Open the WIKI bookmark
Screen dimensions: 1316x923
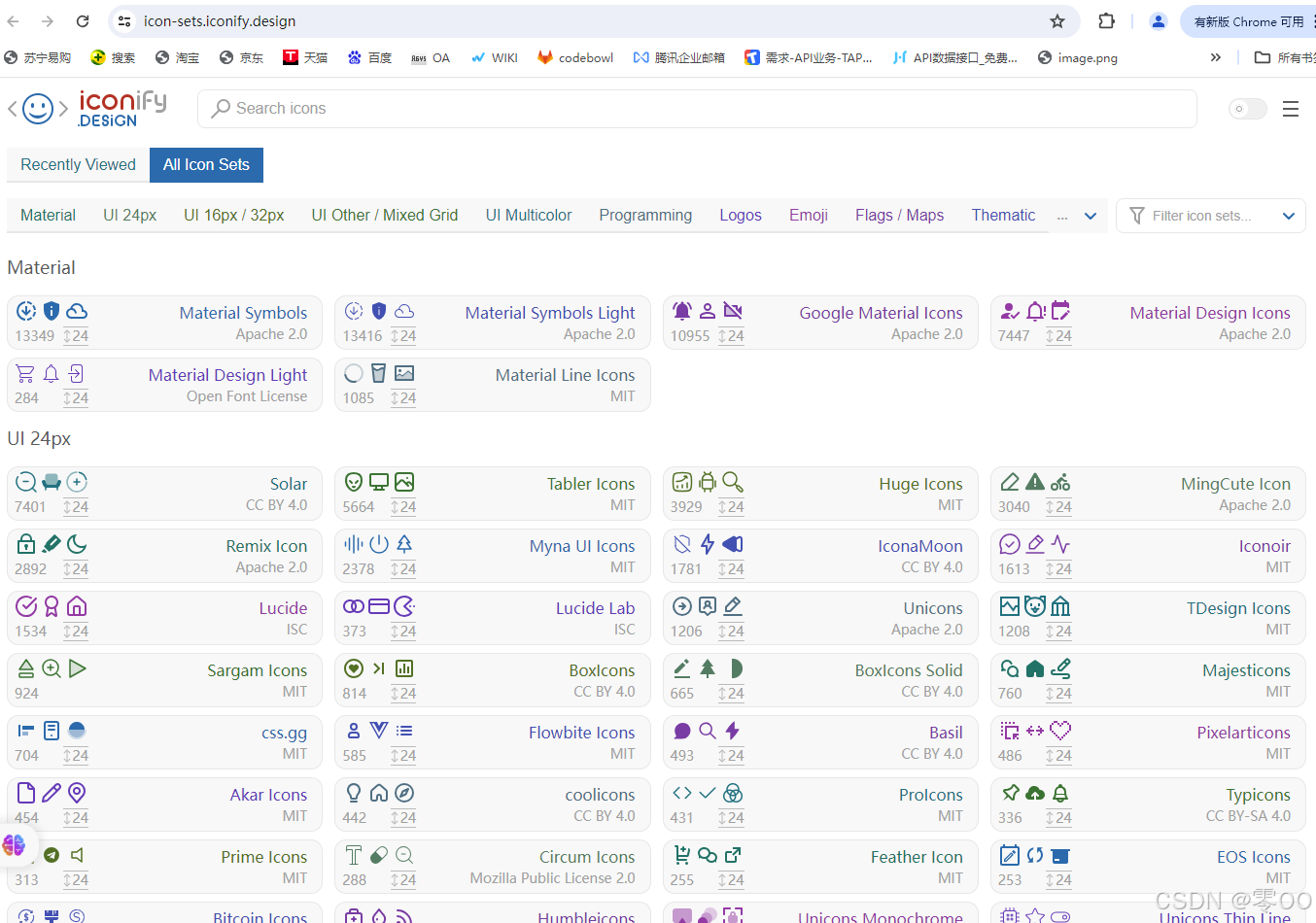(495, 57)
